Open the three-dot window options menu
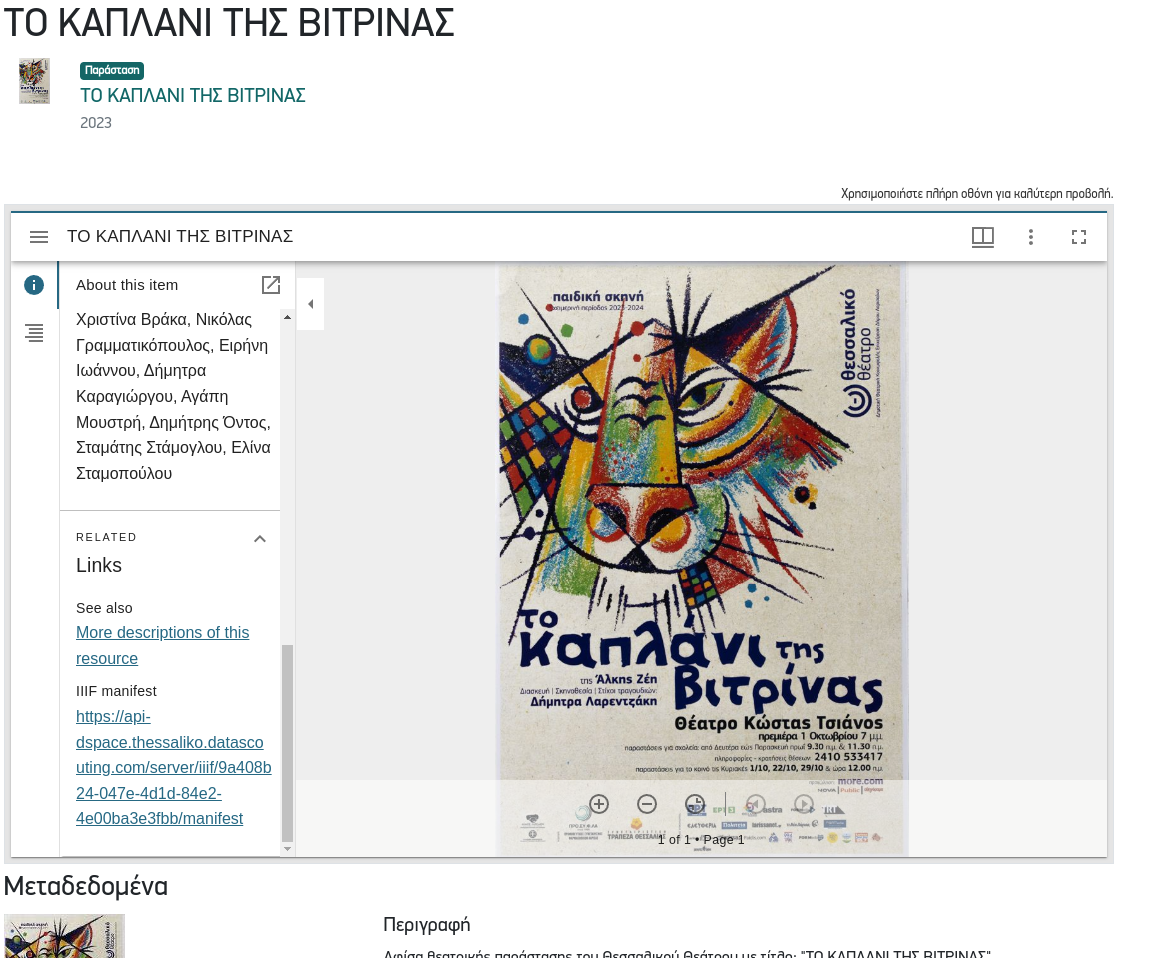The height and width of the screenshot is (958, 1150). pyautogui.click(x=1030, y=237)
